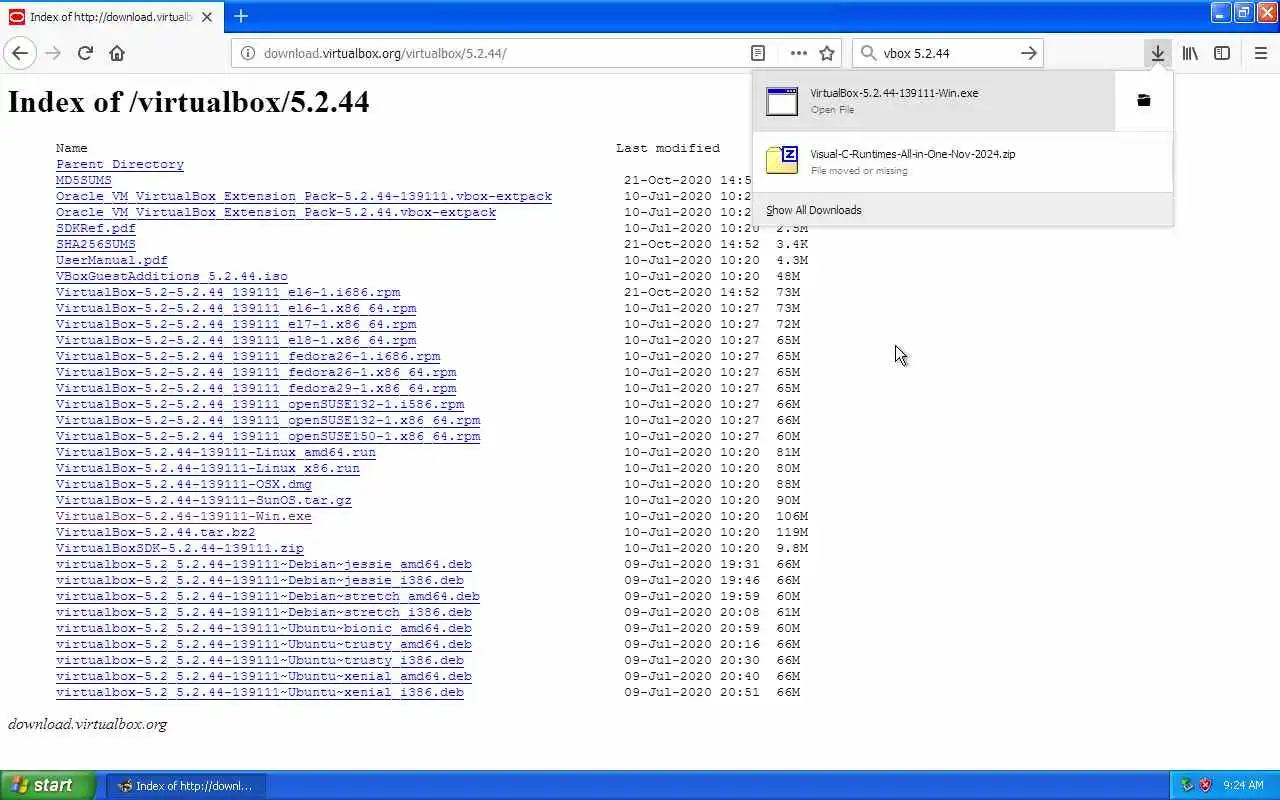Open SHA256SUMS link
This screenshot has width=1280, height=800.
(96, 244)
